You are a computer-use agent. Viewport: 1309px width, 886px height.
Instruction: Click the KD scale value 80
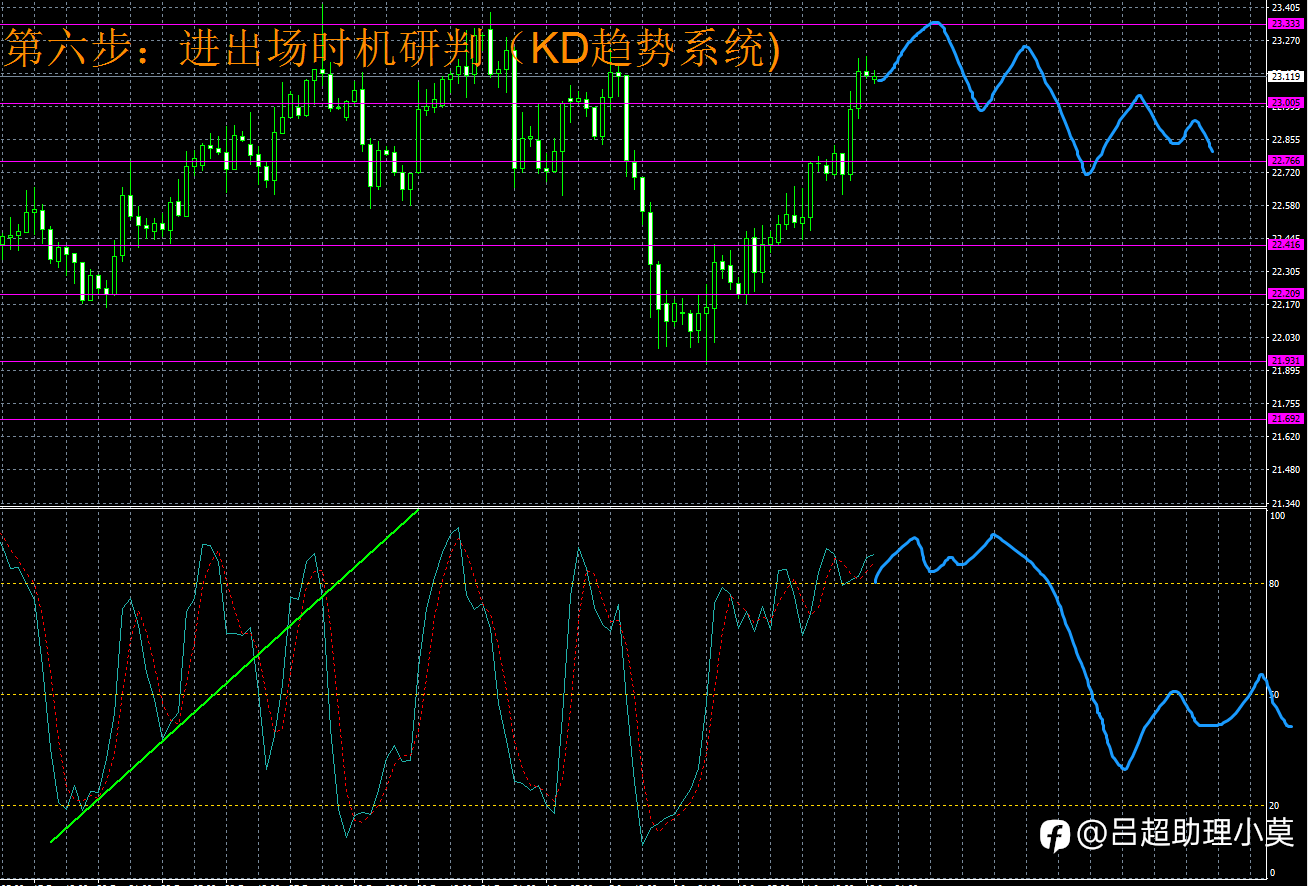(1275, 583)
